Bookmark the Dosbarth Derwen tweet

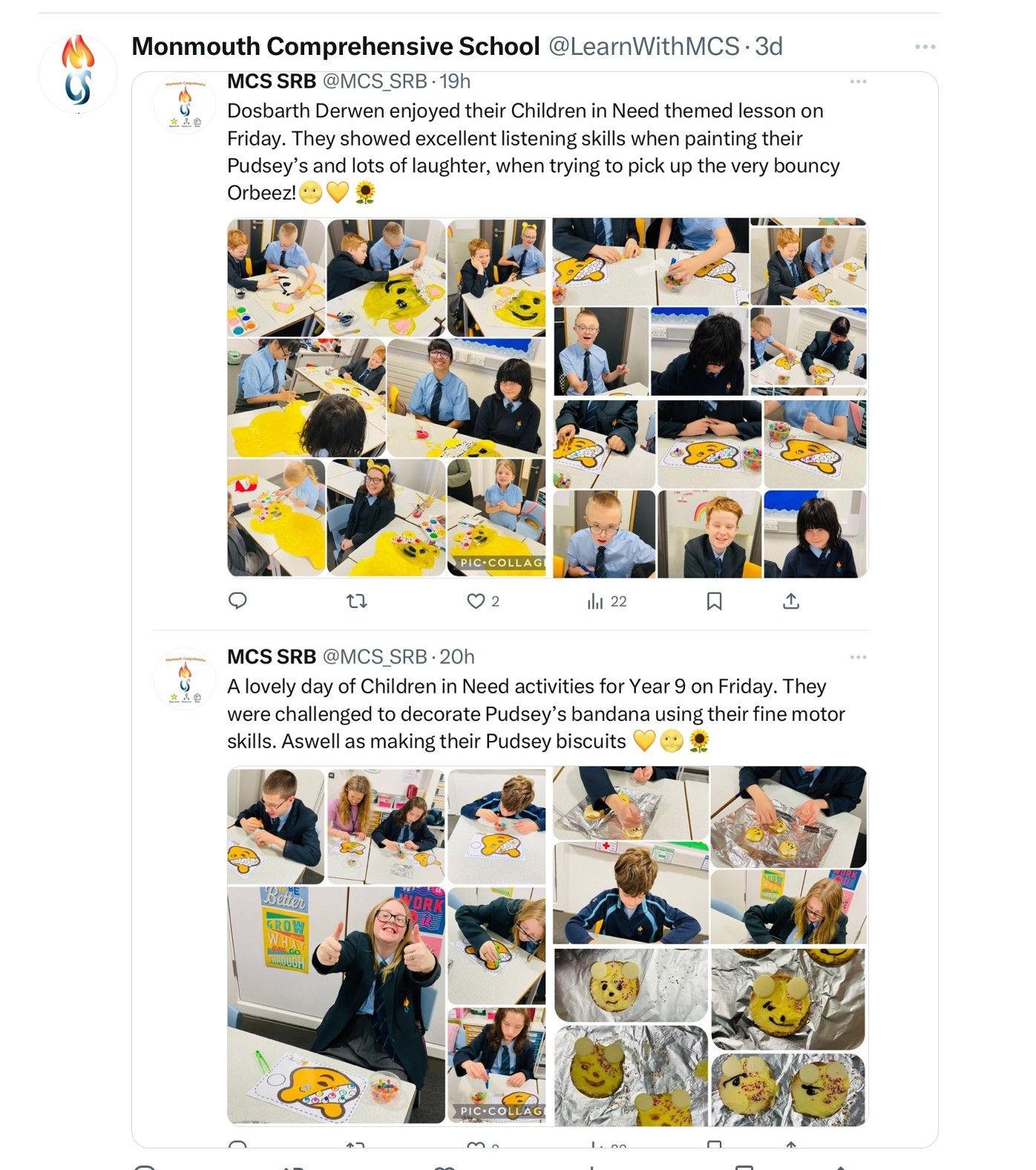click(x=714, y=601)
